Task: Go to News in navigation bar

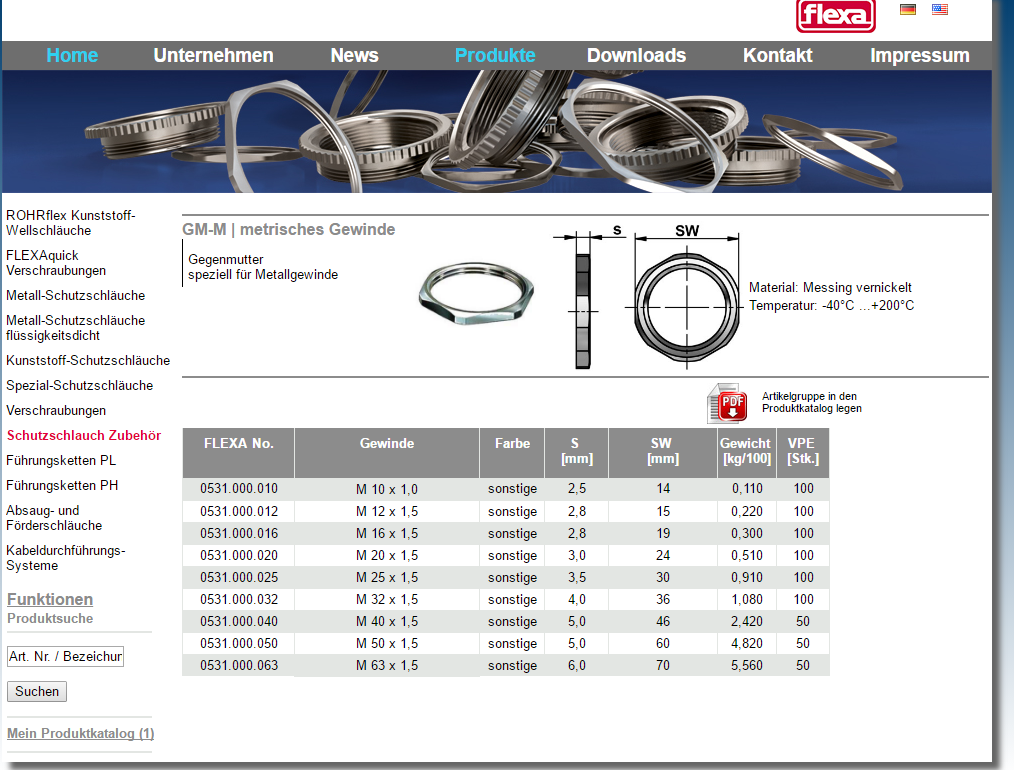Action: pyautogui.click(x=354, y=56)
